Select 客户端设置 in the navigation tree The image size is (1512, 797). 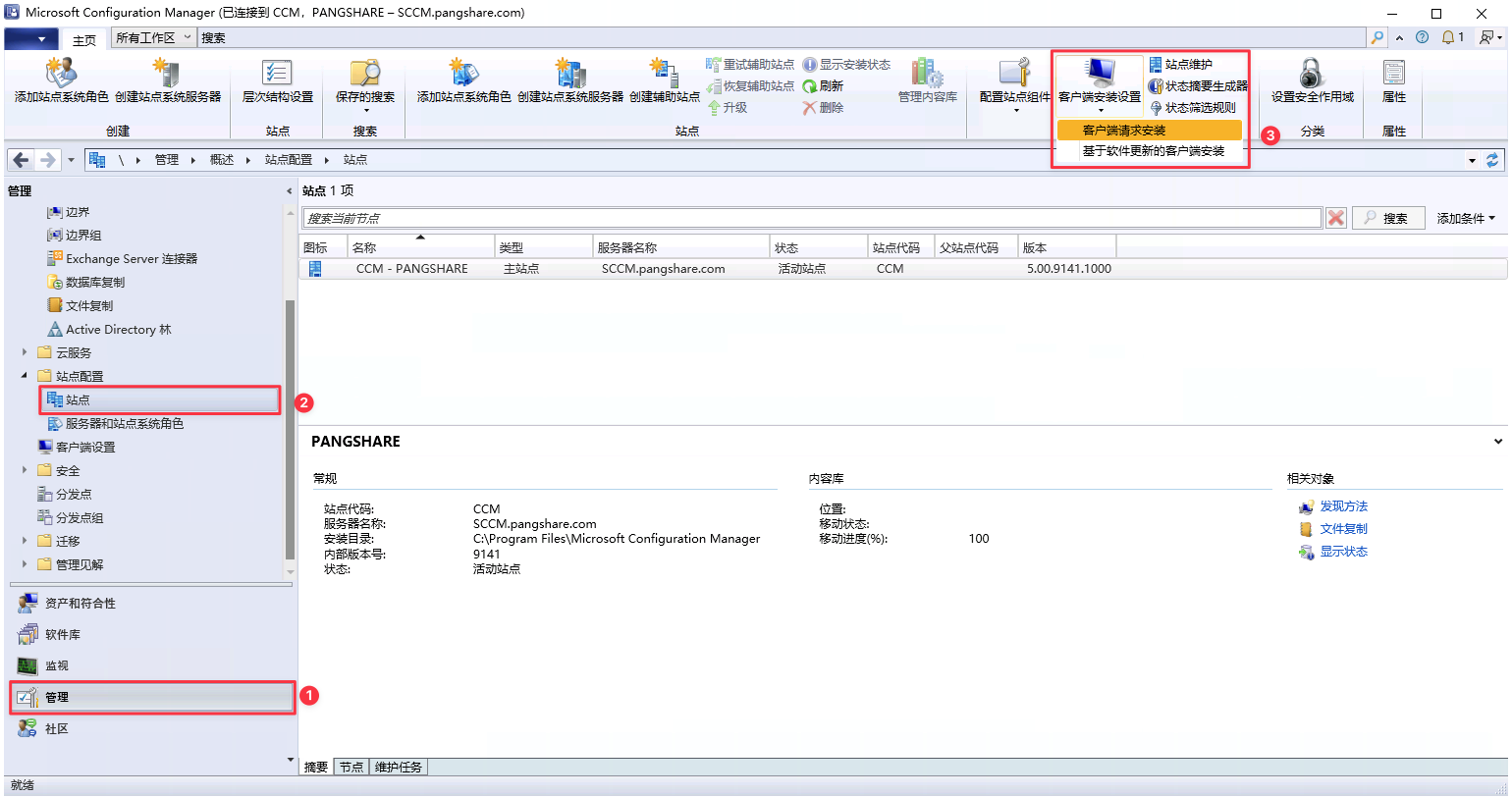(x=77, y=447)
